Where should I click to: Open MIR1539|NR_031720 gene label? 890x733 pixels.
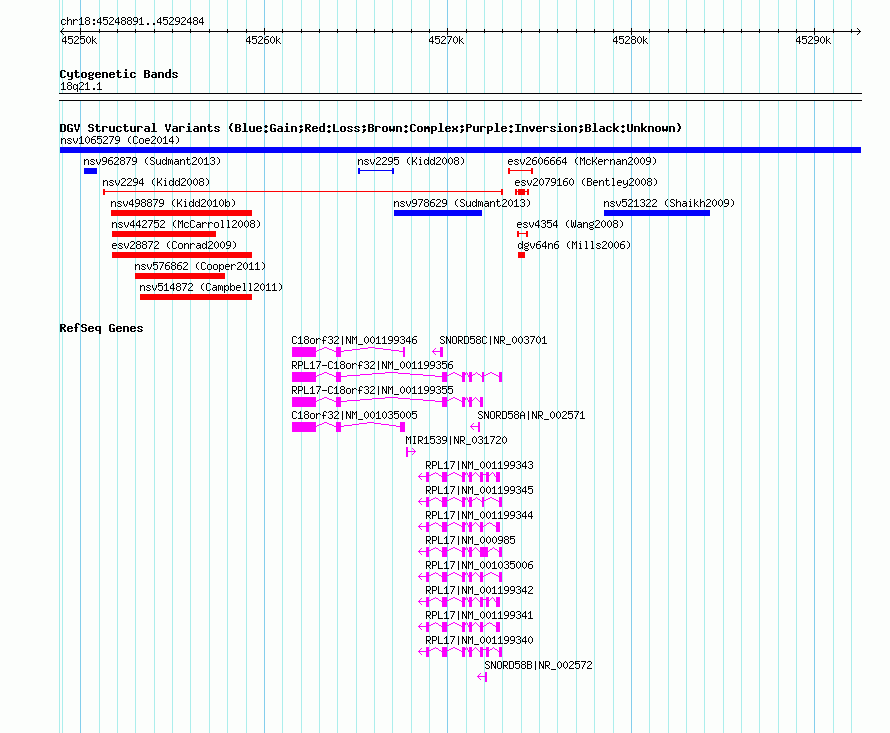pos(456,440)
